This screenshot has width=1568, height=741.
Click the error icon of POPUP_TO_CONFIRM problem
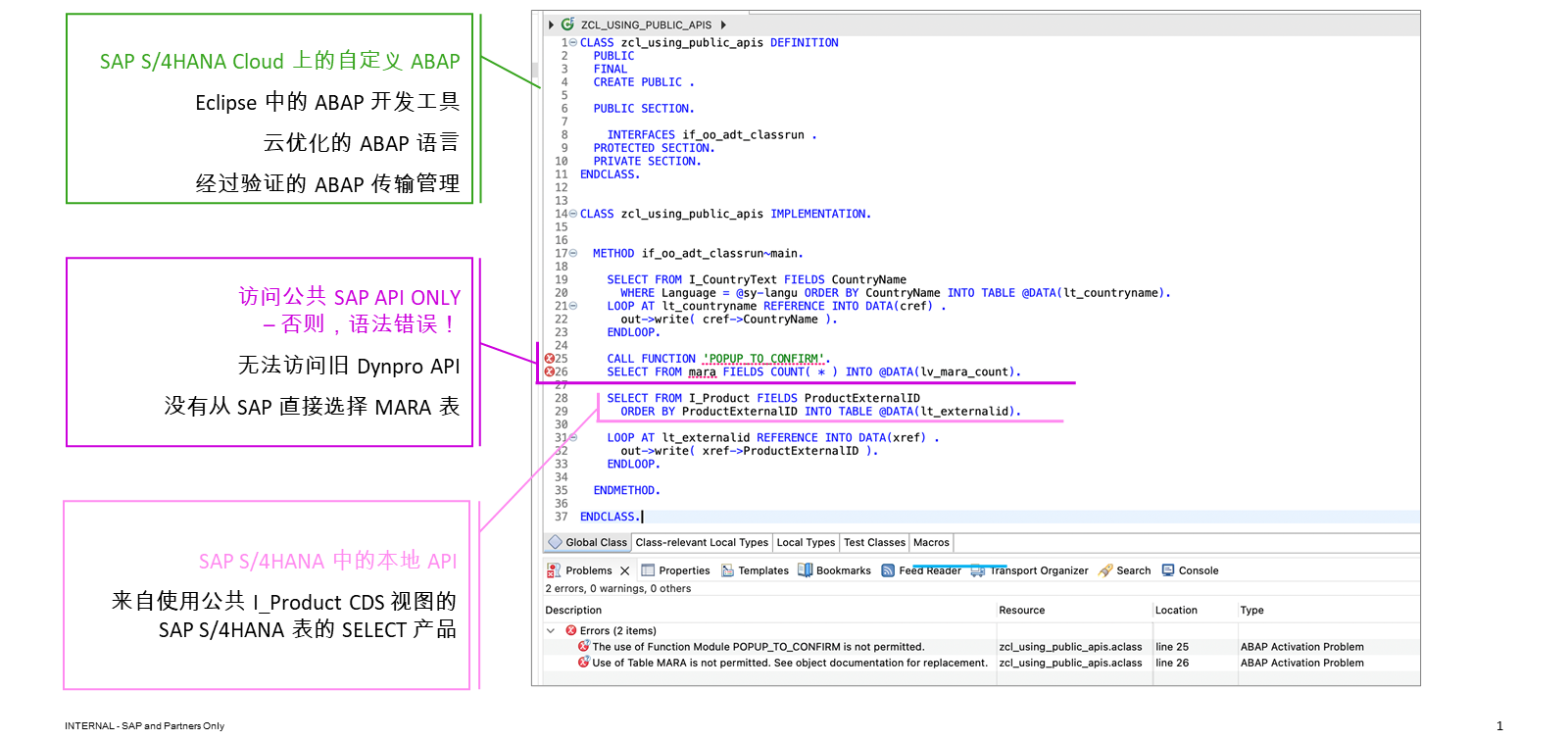tap(584, 646)
